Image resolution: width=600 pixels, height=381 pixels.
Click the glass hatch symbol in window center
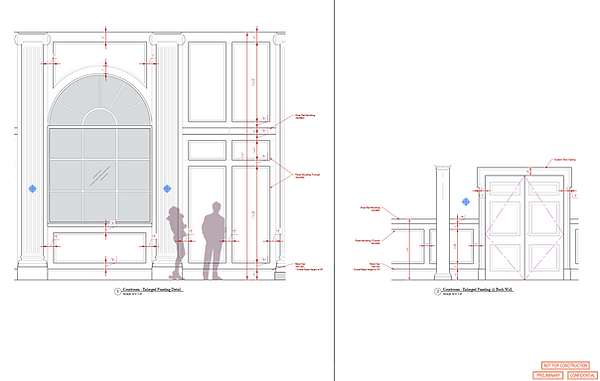click(x=100, y=176)
